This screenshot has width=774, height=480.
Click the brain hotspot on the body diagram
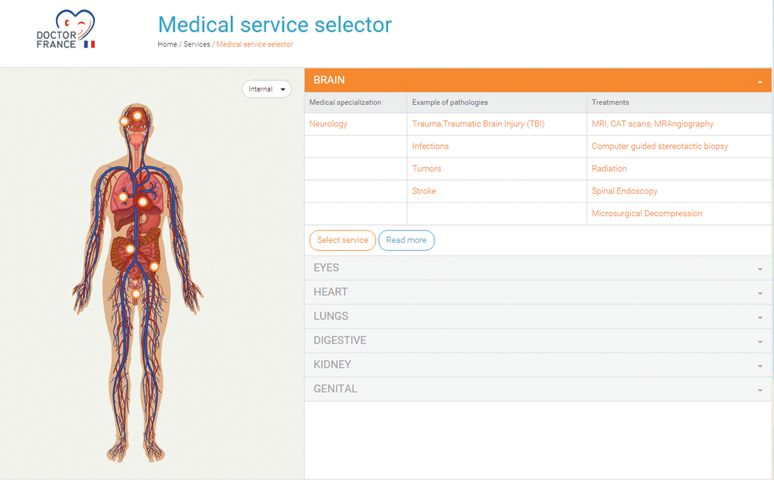click(x=137, y=114)
